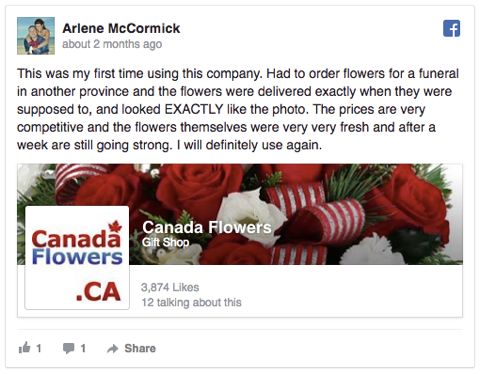Click the like count next to thumbs-up
Image resolution: width=480 pixels, height=374 pixels.
click(39, 349)
